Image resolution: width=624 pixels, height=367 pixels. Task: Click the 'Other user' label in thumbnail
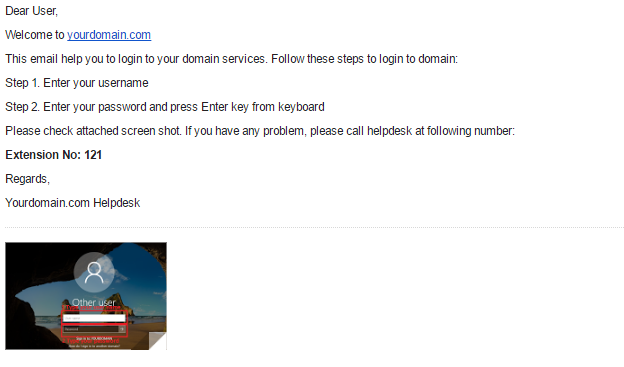[x=94, y=303]
